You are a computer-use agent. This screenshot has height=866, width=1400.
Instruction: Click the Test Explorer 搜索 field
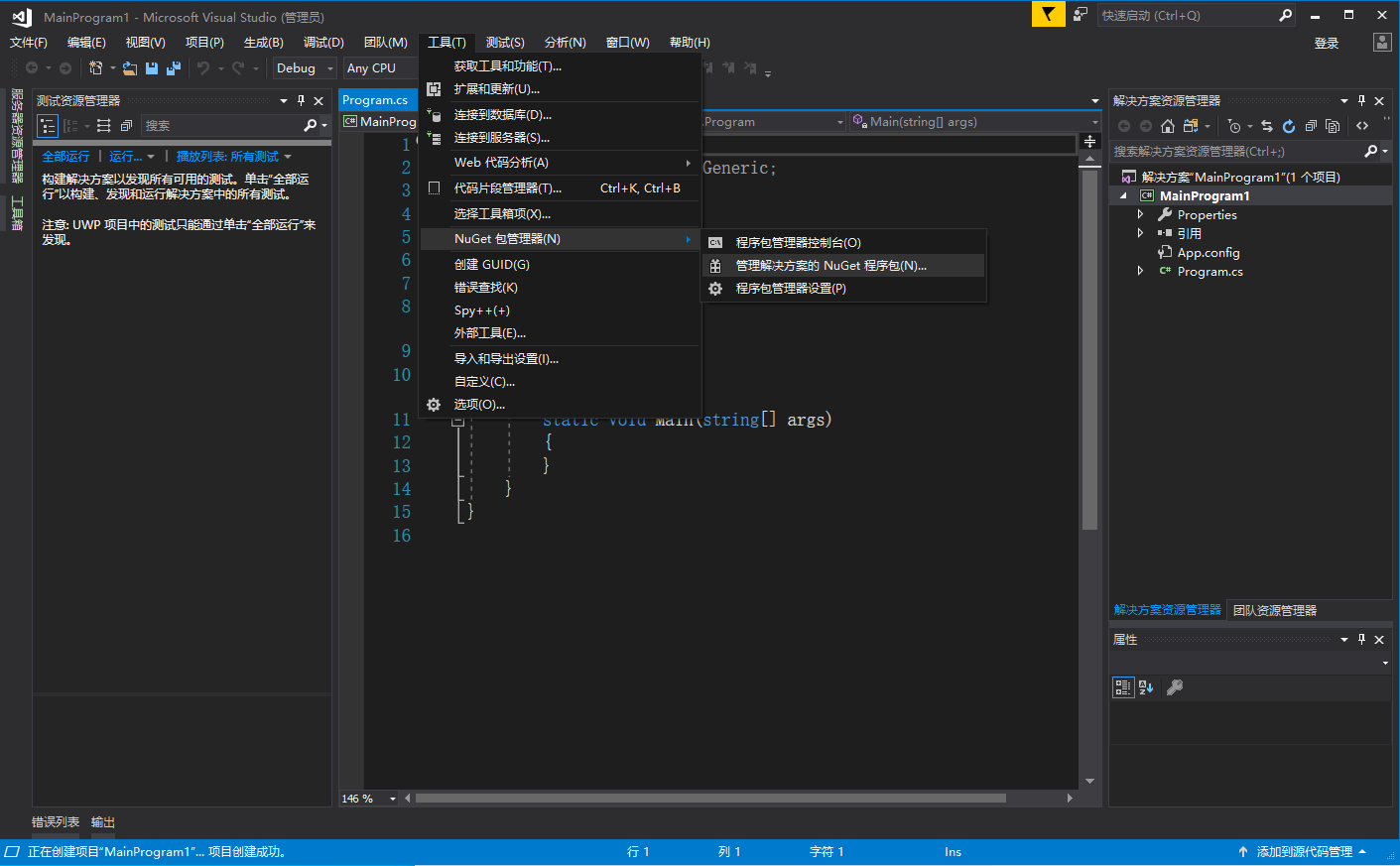(222, 126)
